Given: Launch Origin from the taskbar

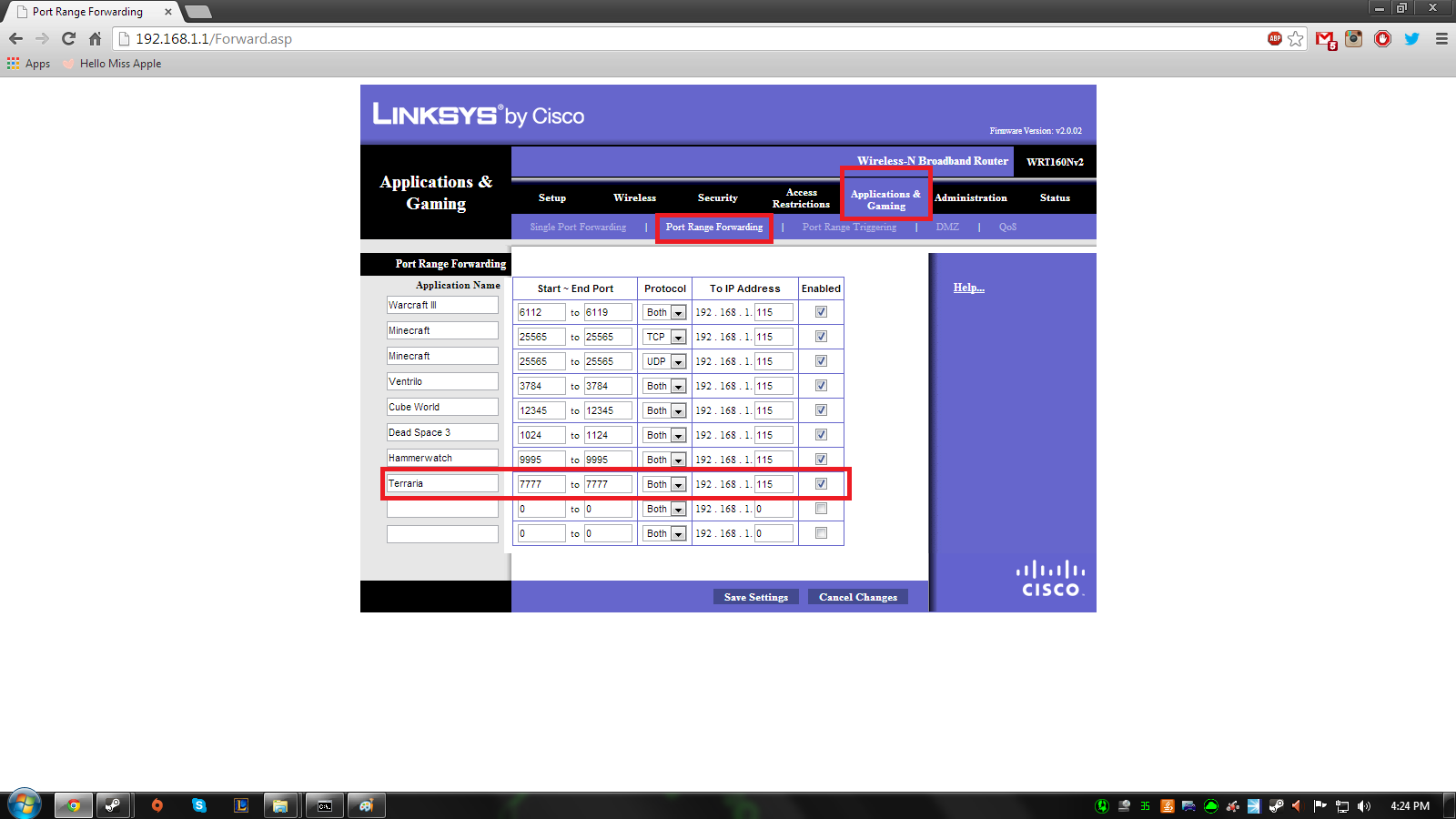Looking at the screenshot, I should pyautogui.click(x=157, y=805).
